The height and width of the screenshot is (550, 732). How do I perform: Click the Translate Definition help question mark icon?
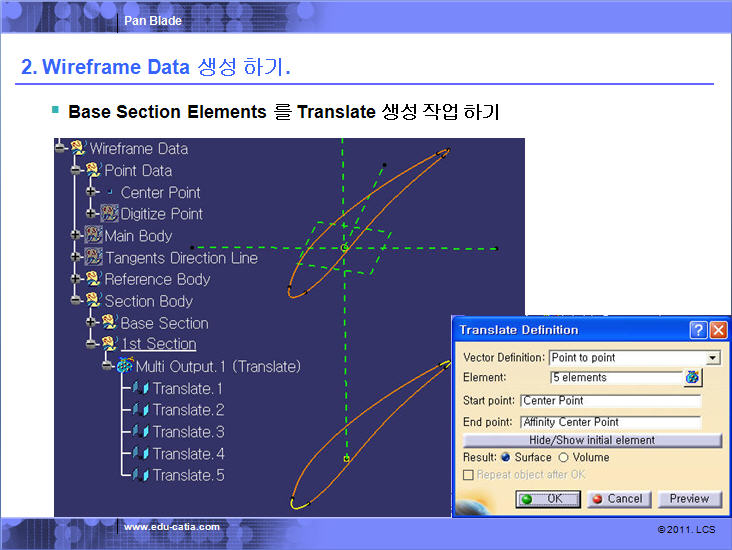[698, 330]
